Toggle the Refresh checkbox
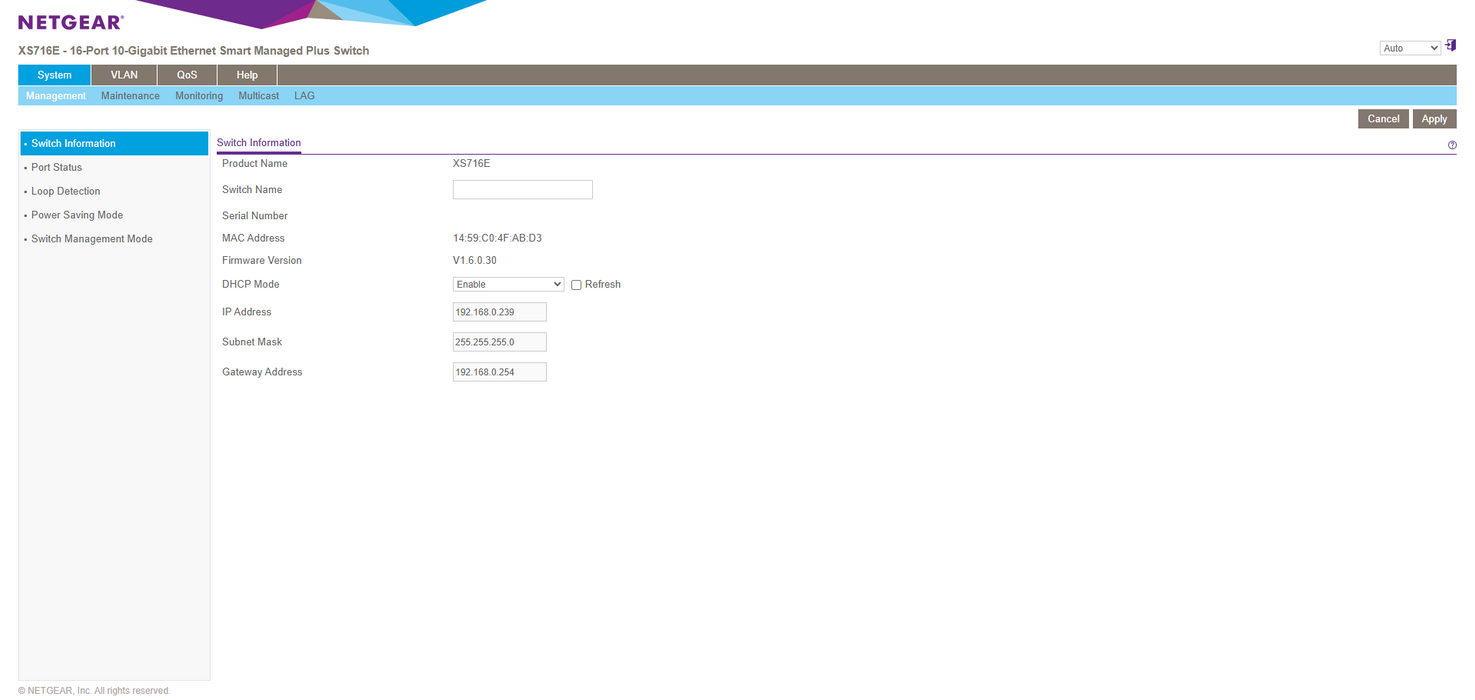1475x700 pixels. pyautogui.click(x=576, y=285)
